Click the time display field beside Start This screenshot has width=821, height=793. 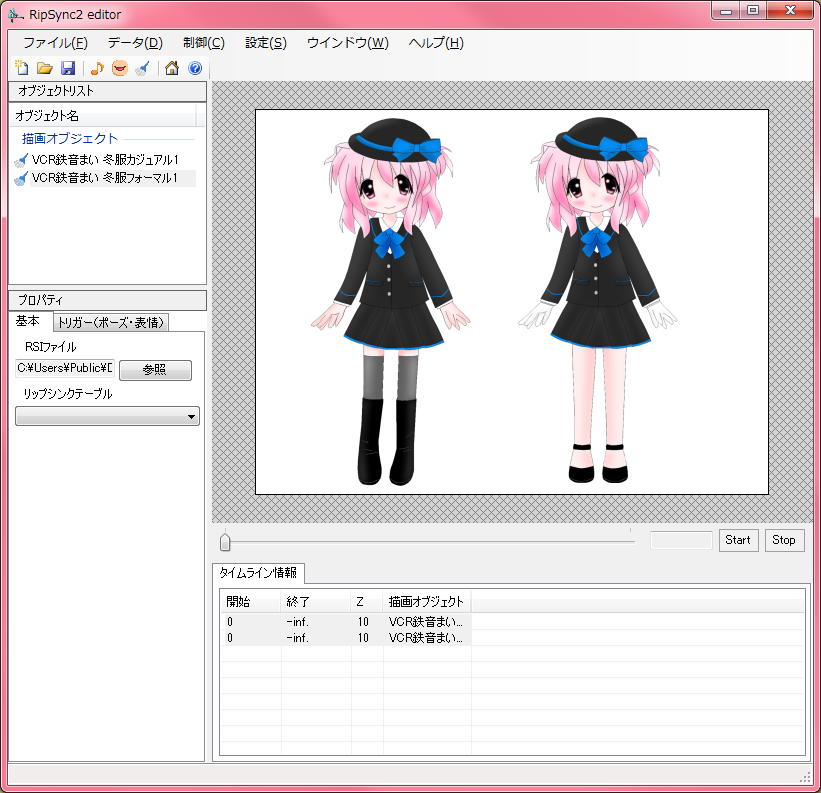[681, 540]
